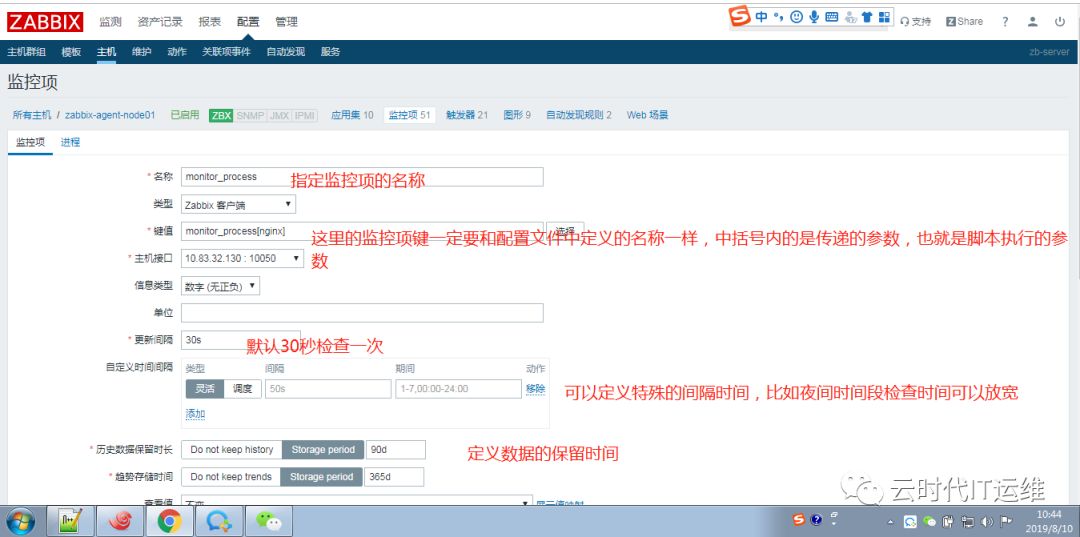Click tray WeChat icon
Viewport: 1080px width, 537px height.
pyautogui.click(x=929, y=522)
